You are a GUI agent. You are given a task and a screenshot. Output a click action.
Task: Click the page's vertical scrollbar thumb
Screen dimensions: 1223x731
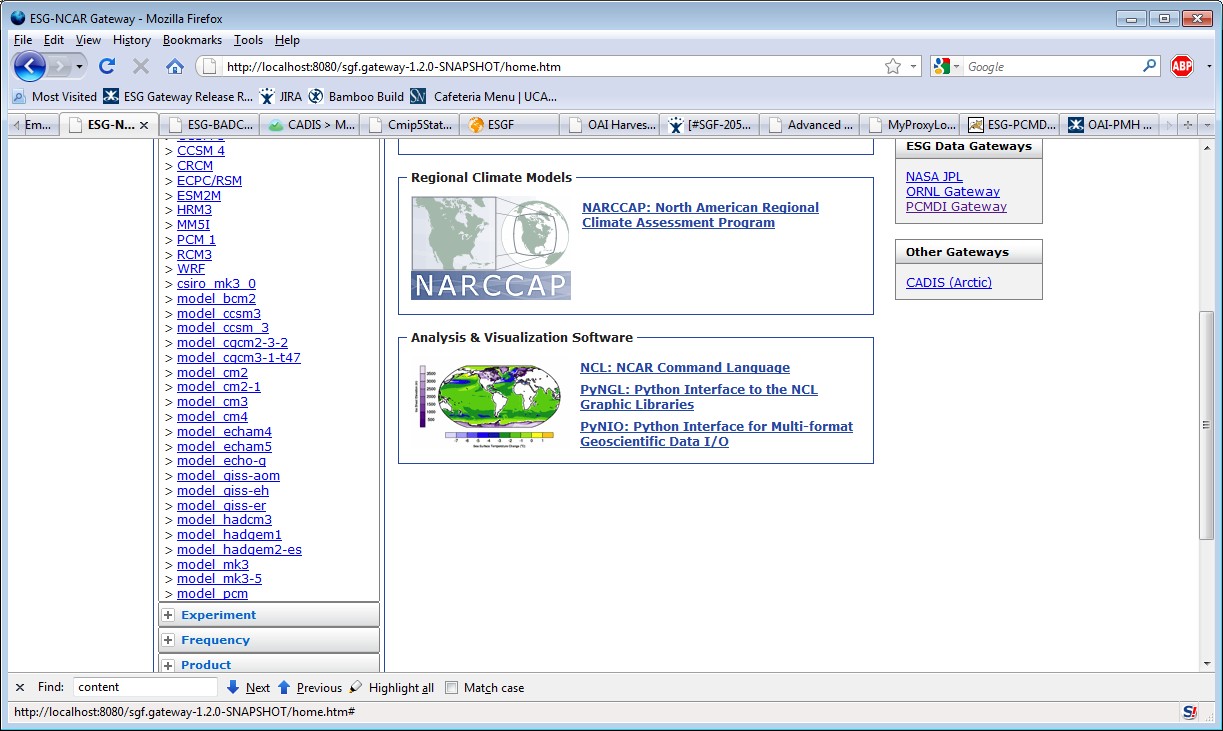[x=1206, y=425]
